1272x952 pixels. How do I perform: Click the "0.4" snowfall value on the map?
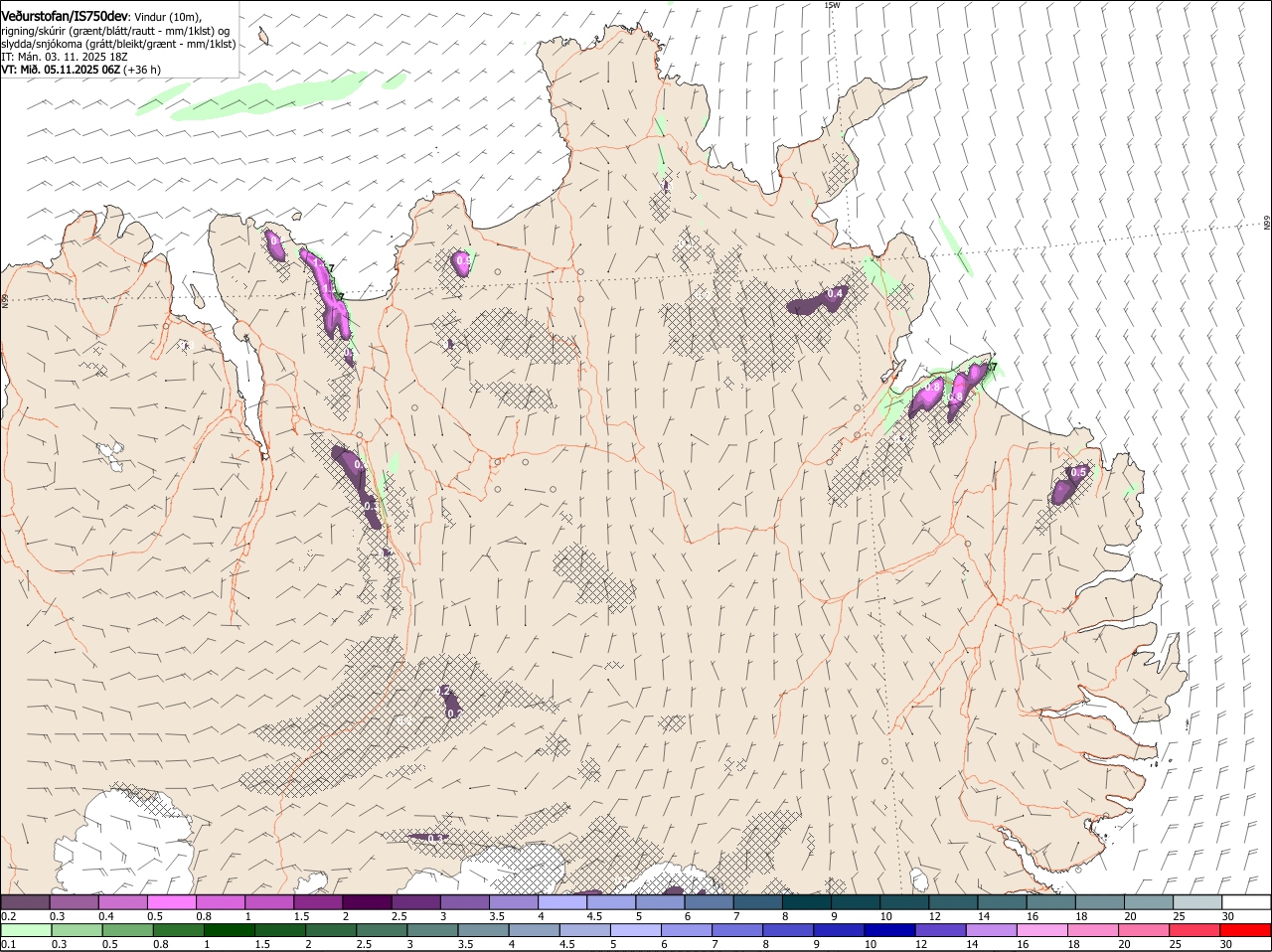click(836, 293)
